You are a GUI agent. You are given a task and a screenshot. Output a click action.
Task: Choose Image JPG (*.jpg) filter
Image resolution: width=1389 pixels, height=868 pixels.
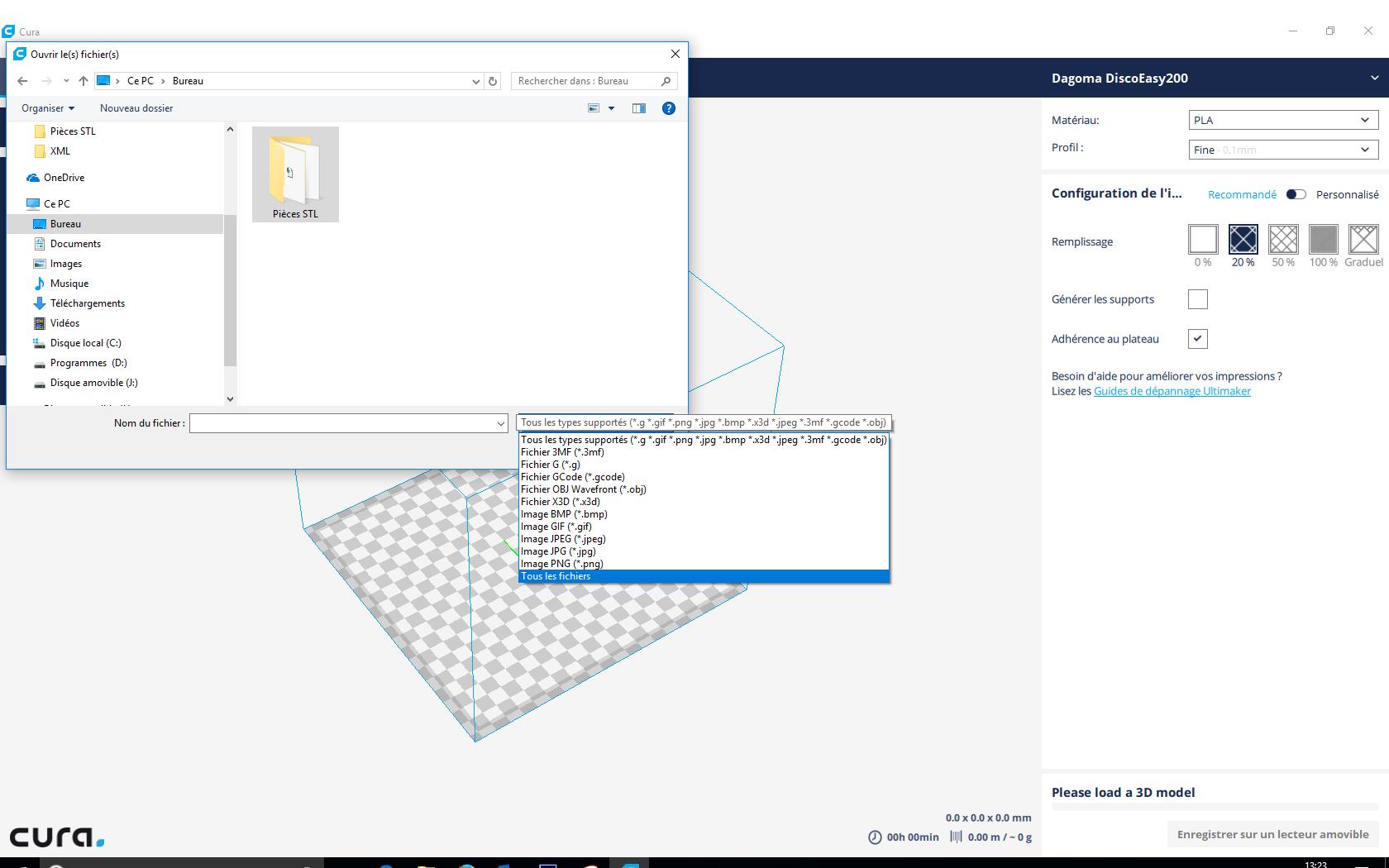(x=704, y=551)
